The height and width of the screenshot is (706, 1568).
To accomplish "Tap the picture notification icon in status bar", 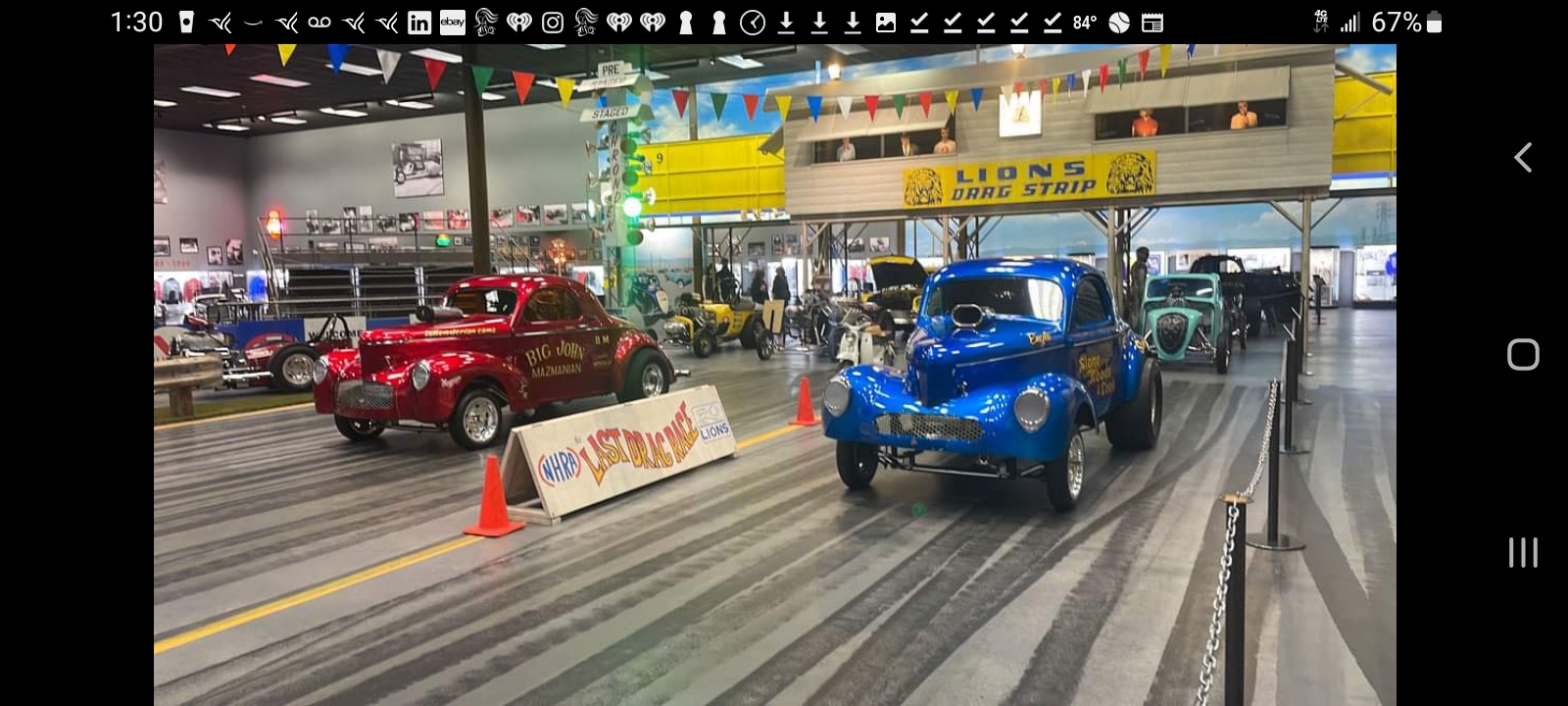I will [x=886, y=23].
